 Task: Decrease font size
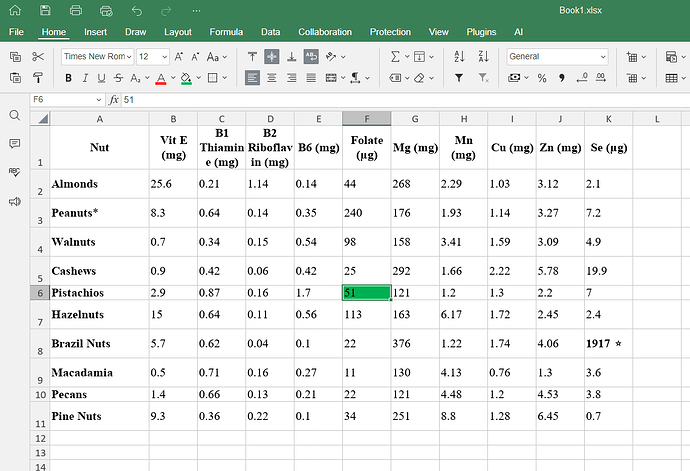195,57
